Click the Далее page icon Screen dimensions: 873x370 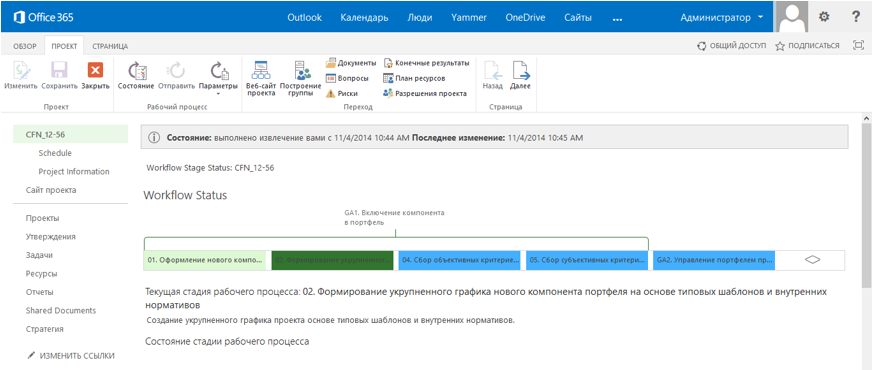[x=520, y=76]
